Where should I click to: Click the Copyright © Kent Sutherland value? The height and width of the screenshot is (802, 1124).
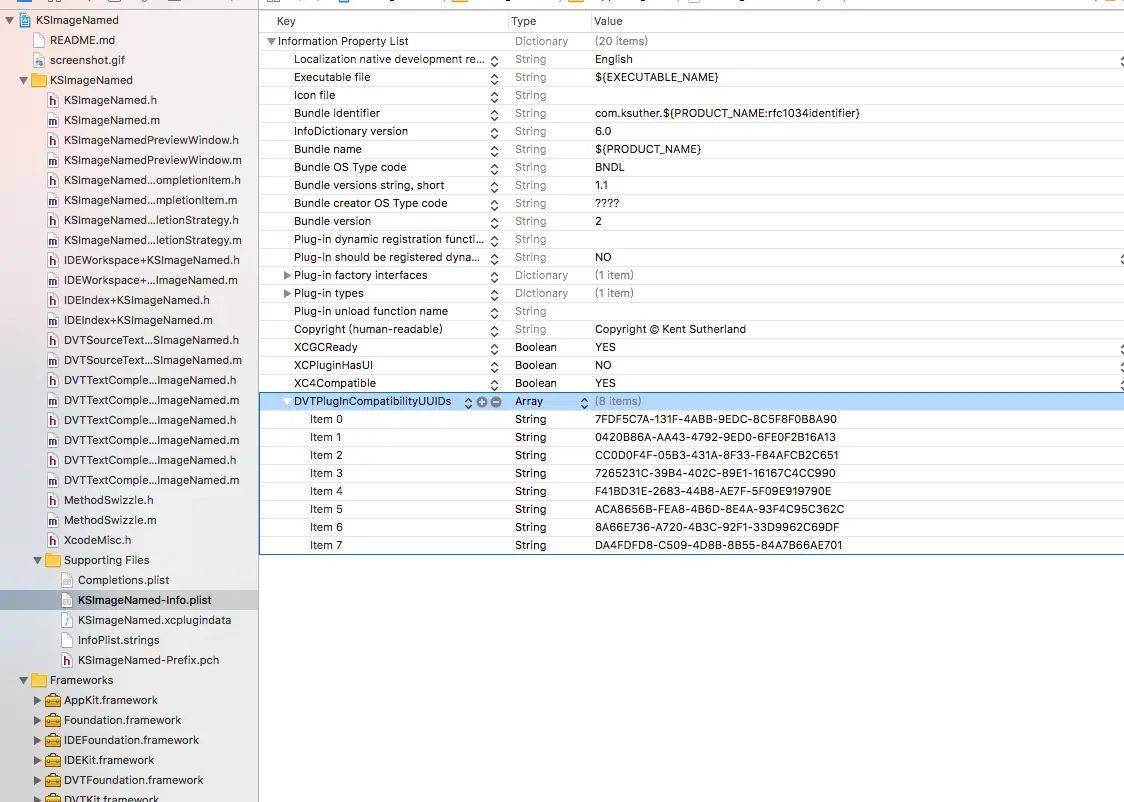pos(670,329)
